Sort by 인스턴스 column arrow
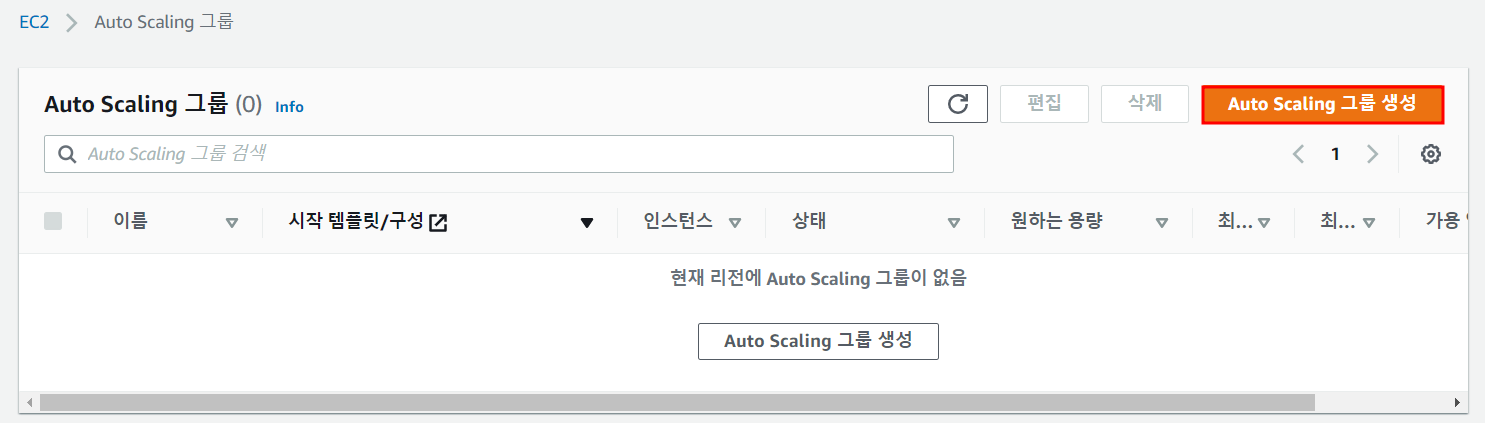 pos(735,223)
